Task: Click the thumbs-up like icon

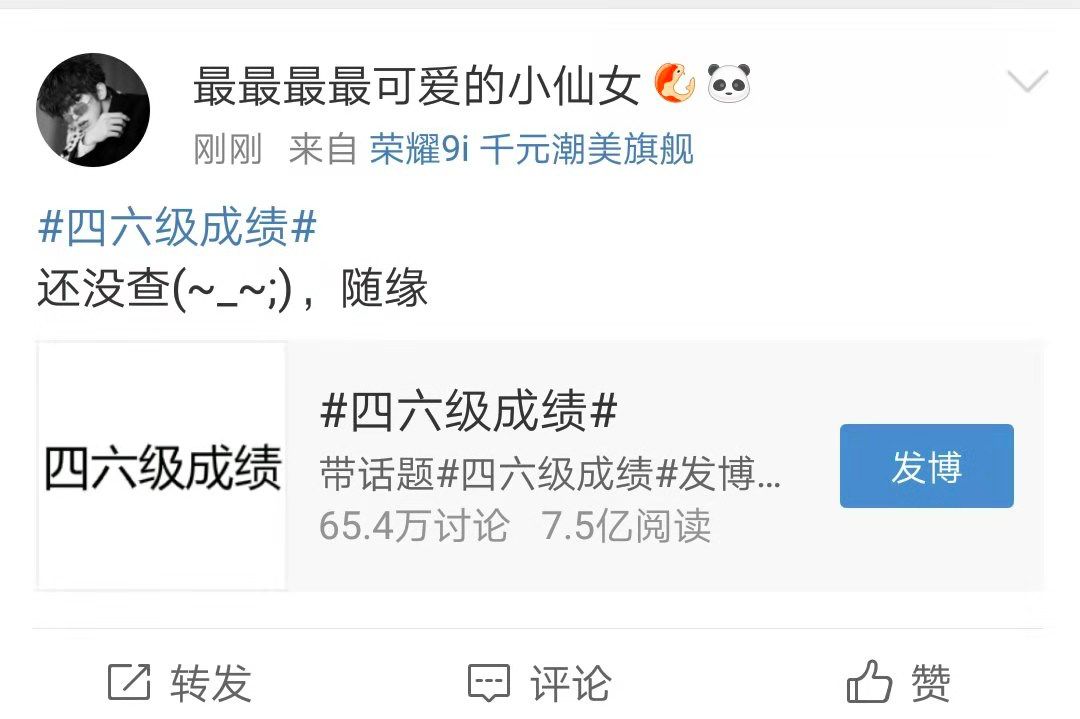Action: click(x=869, y=681)
